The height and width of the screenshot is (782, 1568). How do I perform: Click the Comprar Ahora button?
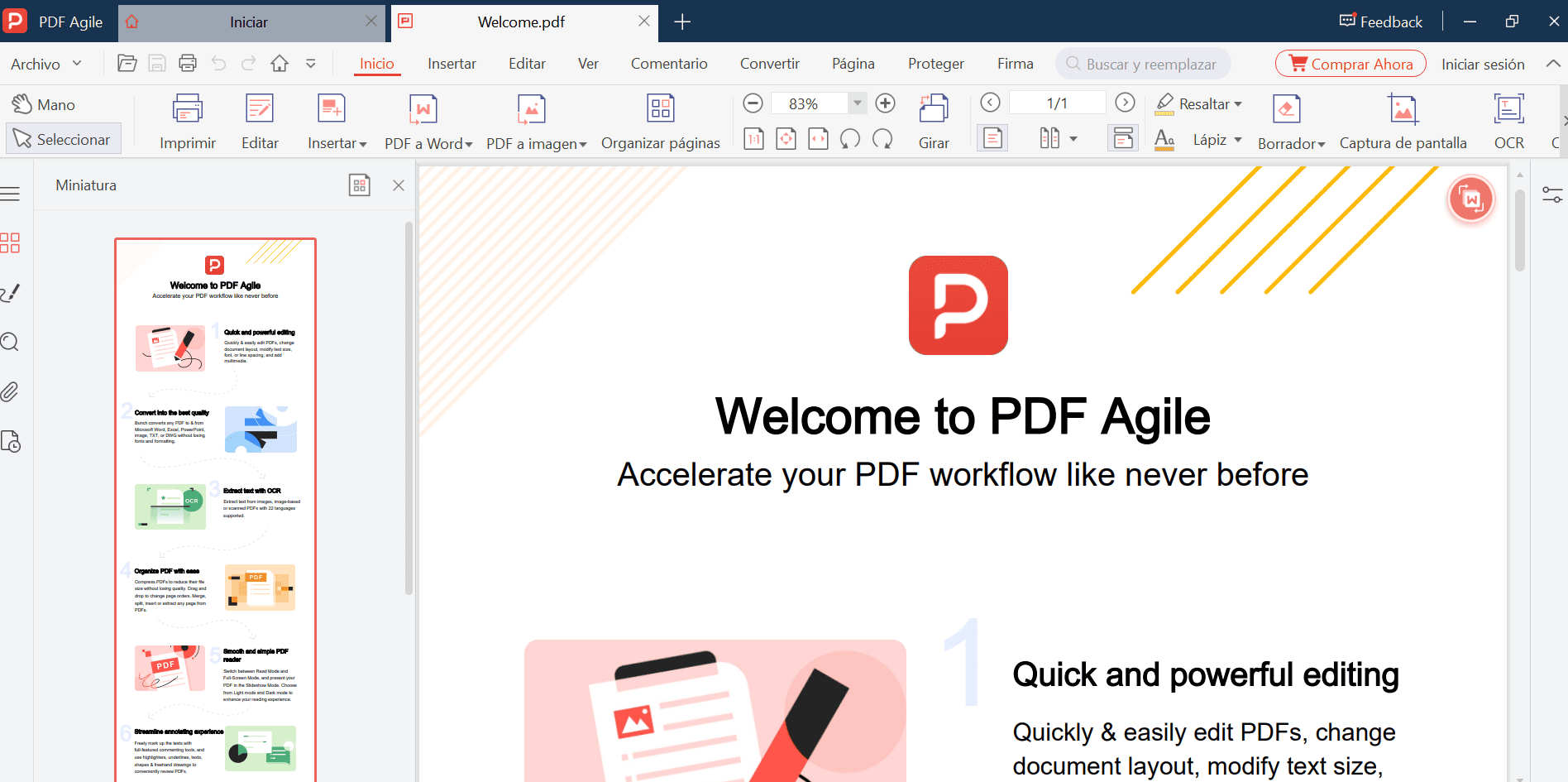coord(1350,63)
